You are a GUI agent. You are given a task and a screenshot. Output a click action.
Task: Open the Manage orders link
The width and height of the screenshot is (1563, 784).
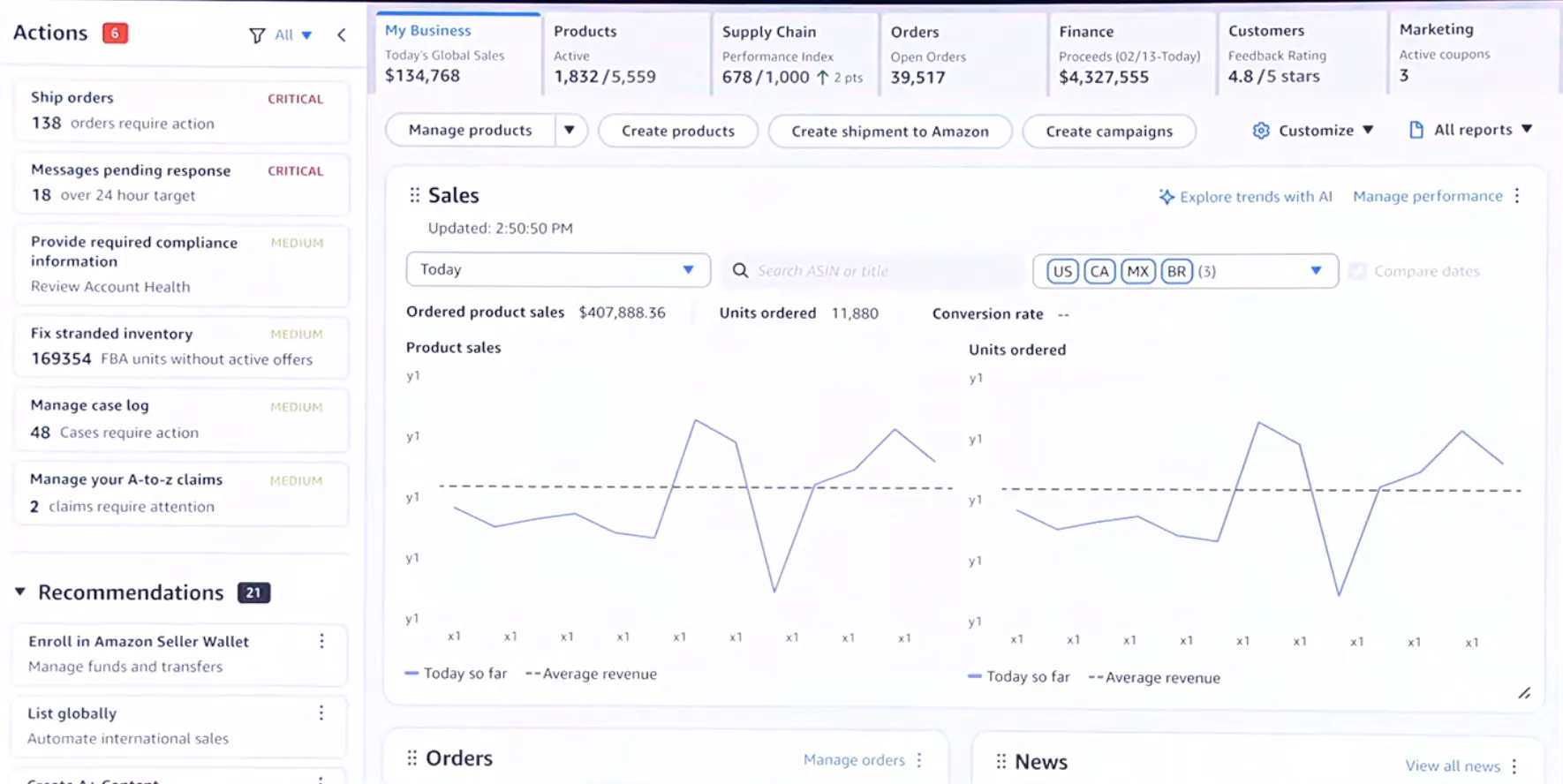coord(854,759)
